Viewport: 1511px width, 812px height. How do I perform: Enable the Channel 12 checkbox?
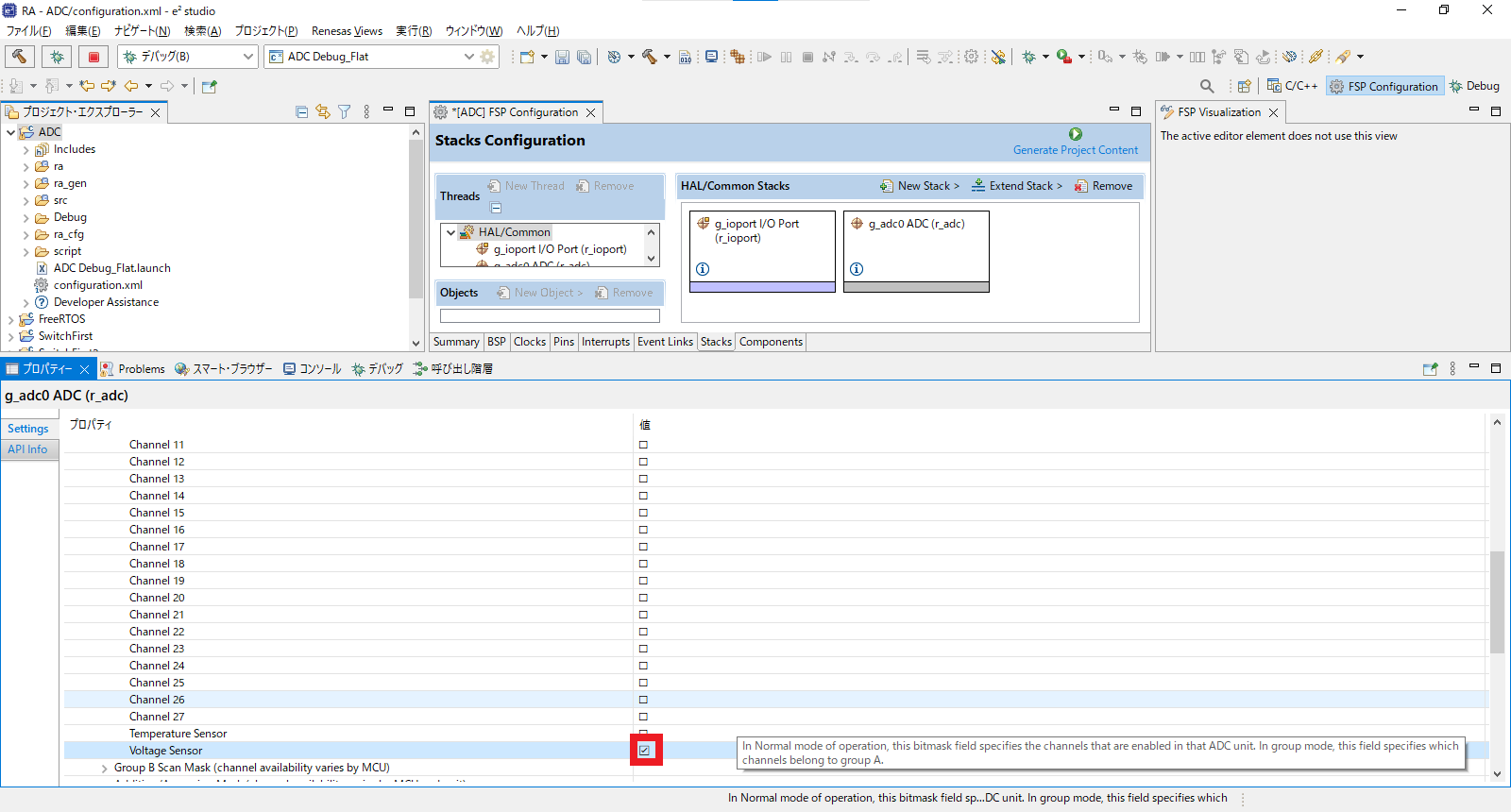tap(643, 462)
